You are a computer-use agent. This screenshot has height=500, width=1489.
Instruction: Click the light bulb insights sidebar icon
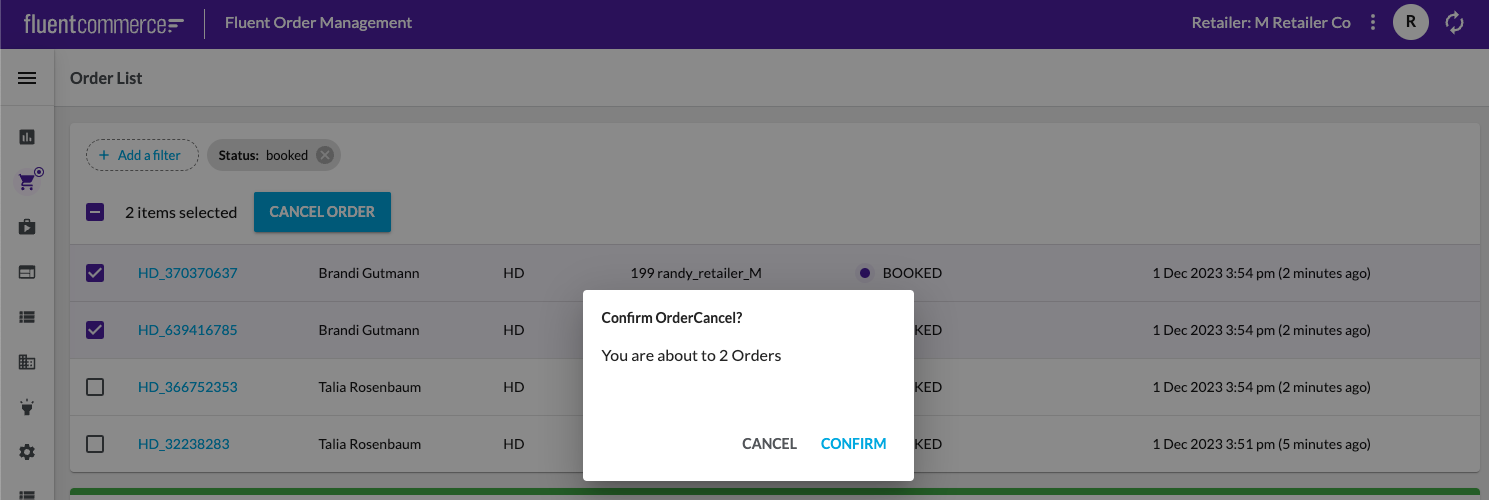[x=27, y=407]
